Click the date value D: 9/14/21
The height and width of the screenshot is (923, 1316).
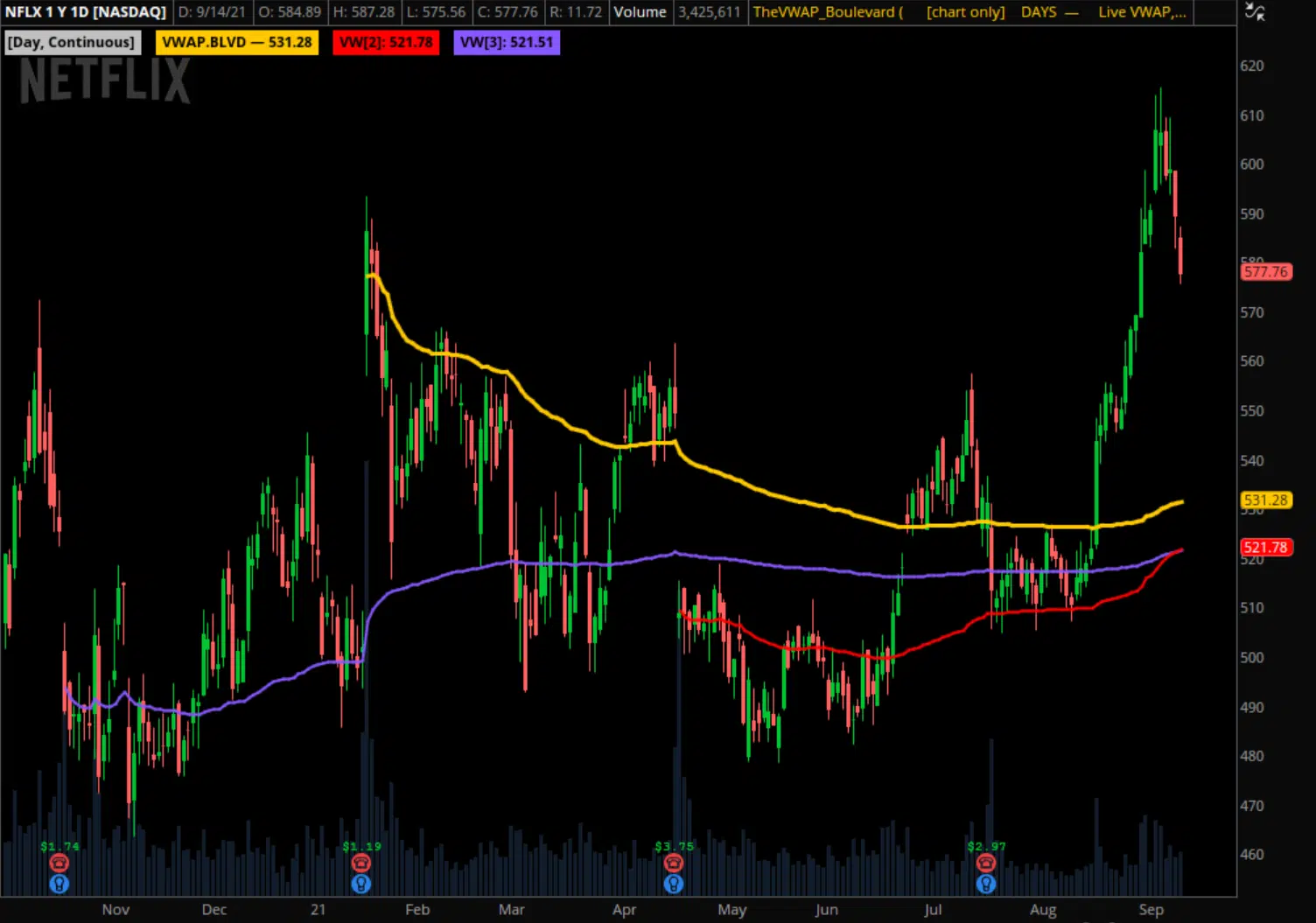coord(212,12)
